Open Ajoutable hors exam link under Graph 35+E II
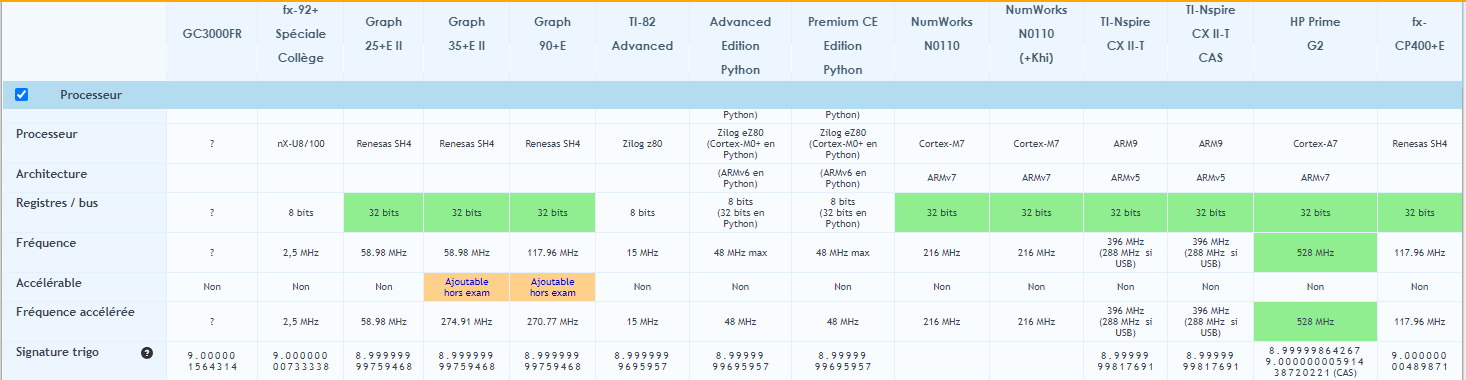Screen dimensions: 1466x380 [x=467, y=287]
